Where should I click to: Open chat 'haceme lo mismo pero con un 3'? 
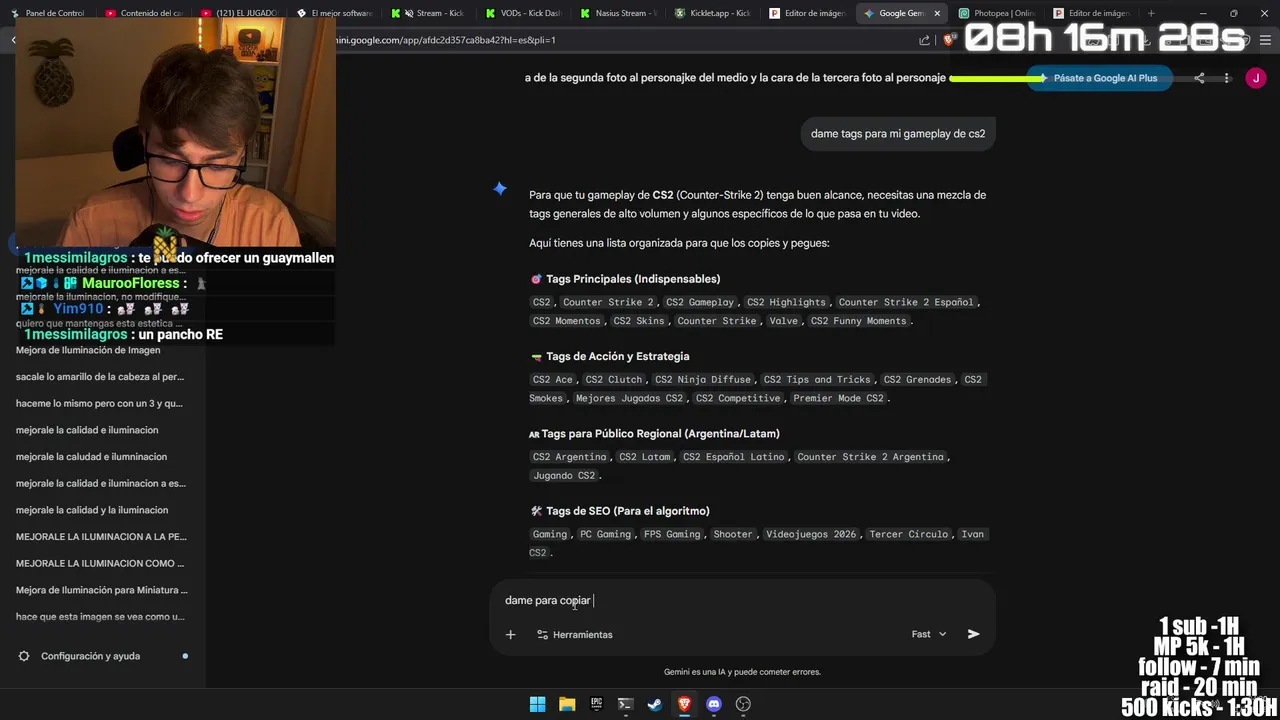pyautogui.click(x=100, y=404)
